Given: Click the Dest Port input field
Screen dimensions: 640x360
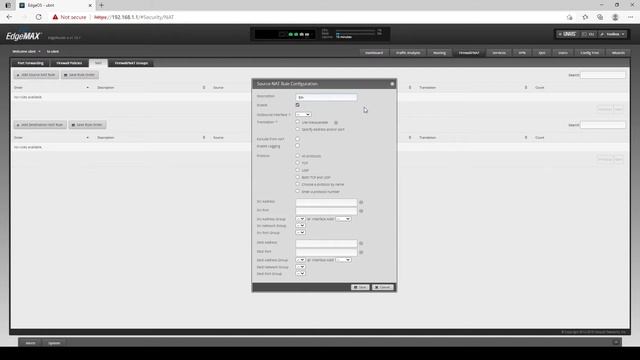Looking at the screenshot, I should [326, 252].
